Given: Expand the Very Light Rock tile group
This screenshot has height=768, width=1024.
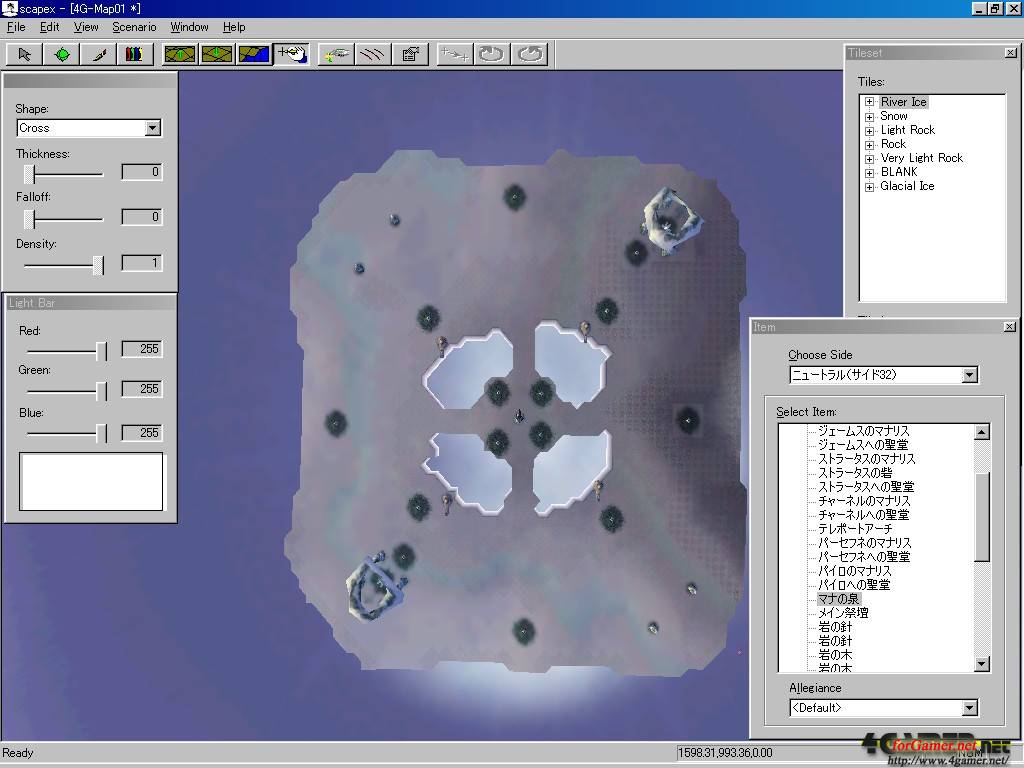Looking at the screenshot, I should (869, 159).
